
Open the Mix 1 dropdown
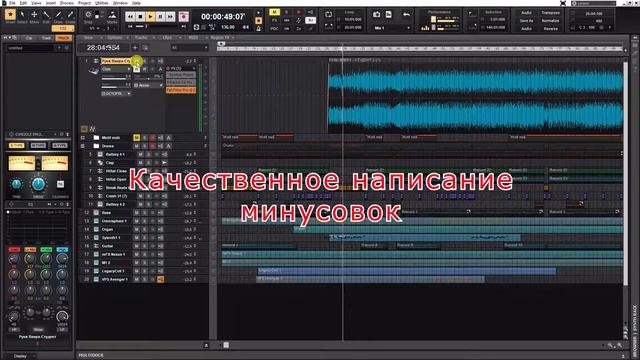(x=392, y=28)
